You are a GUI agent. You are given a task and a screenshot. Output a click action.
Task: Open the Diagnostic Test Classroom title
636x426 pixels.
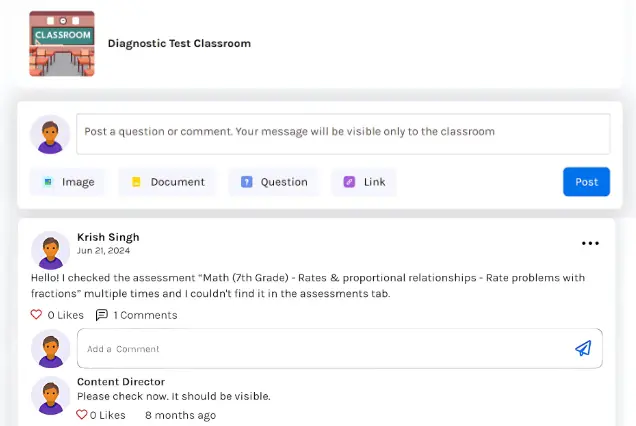click(x=179, y=44)
